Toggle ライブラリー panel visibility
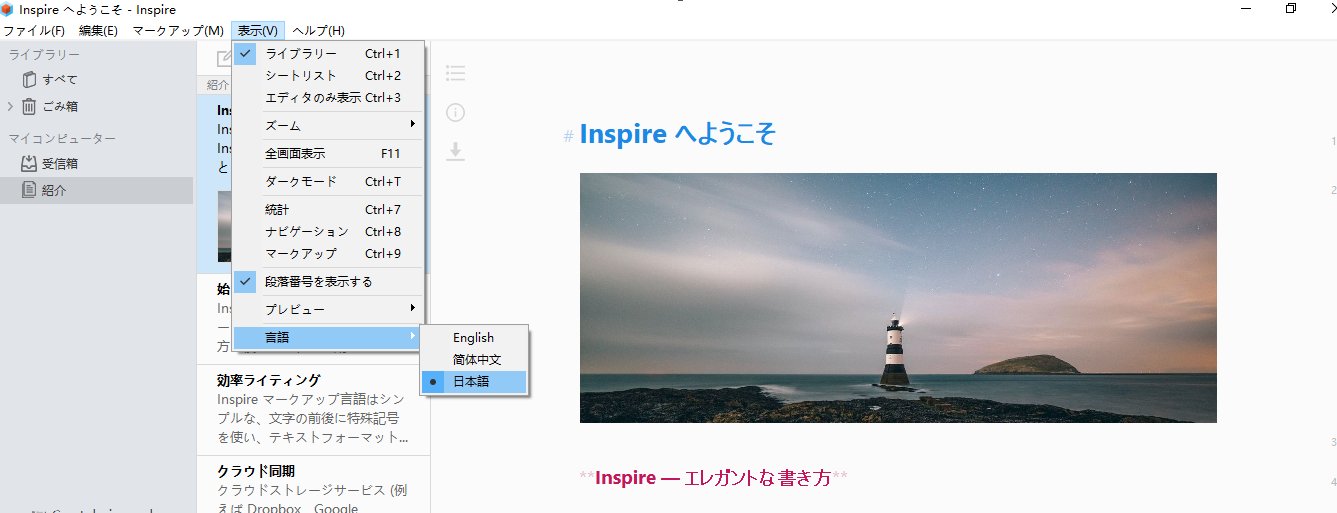Image resolution: width=1337 pixels, height=513 pixels. [328, 54]
